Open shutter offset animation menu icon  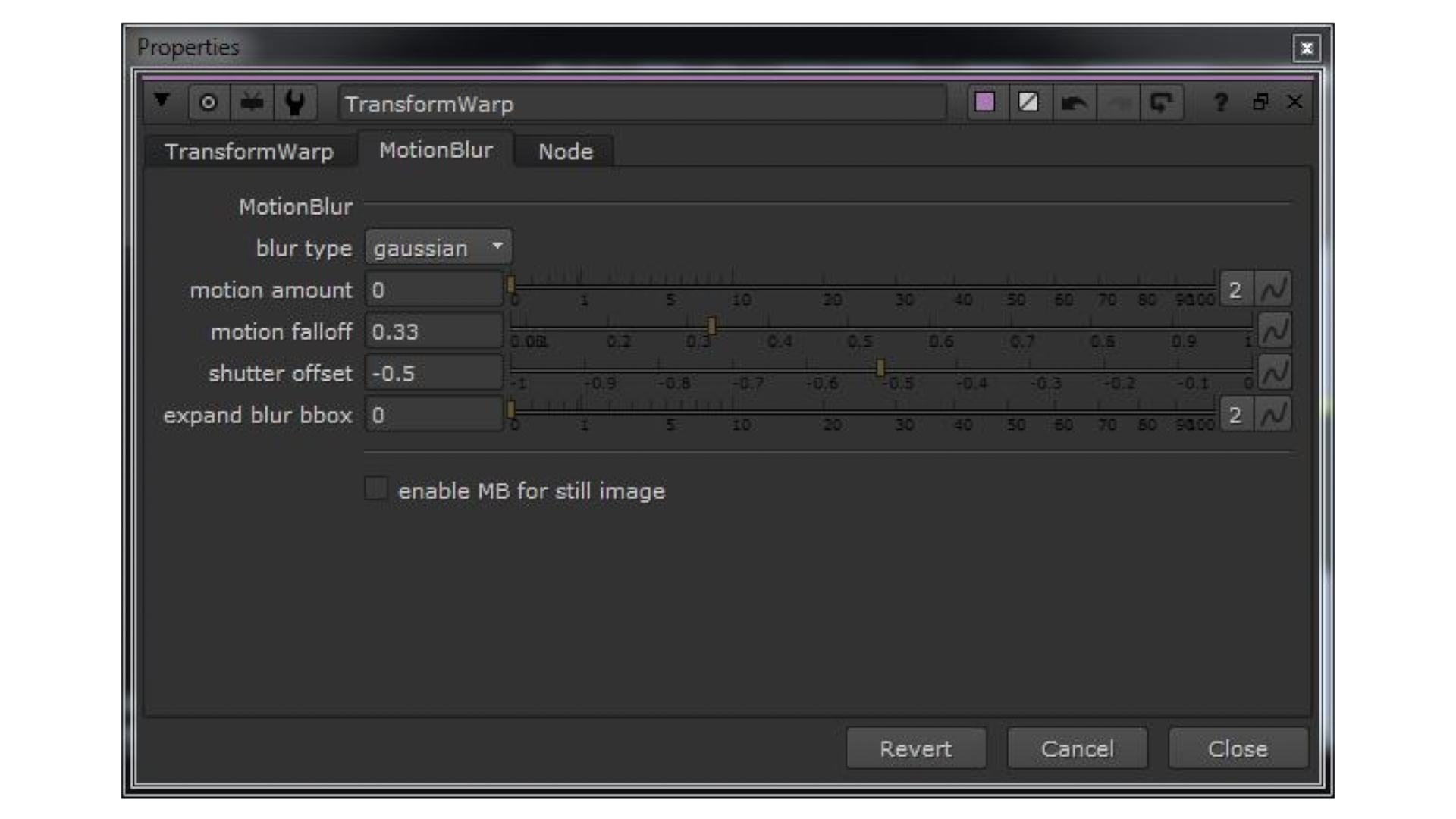pos(1273,373)
